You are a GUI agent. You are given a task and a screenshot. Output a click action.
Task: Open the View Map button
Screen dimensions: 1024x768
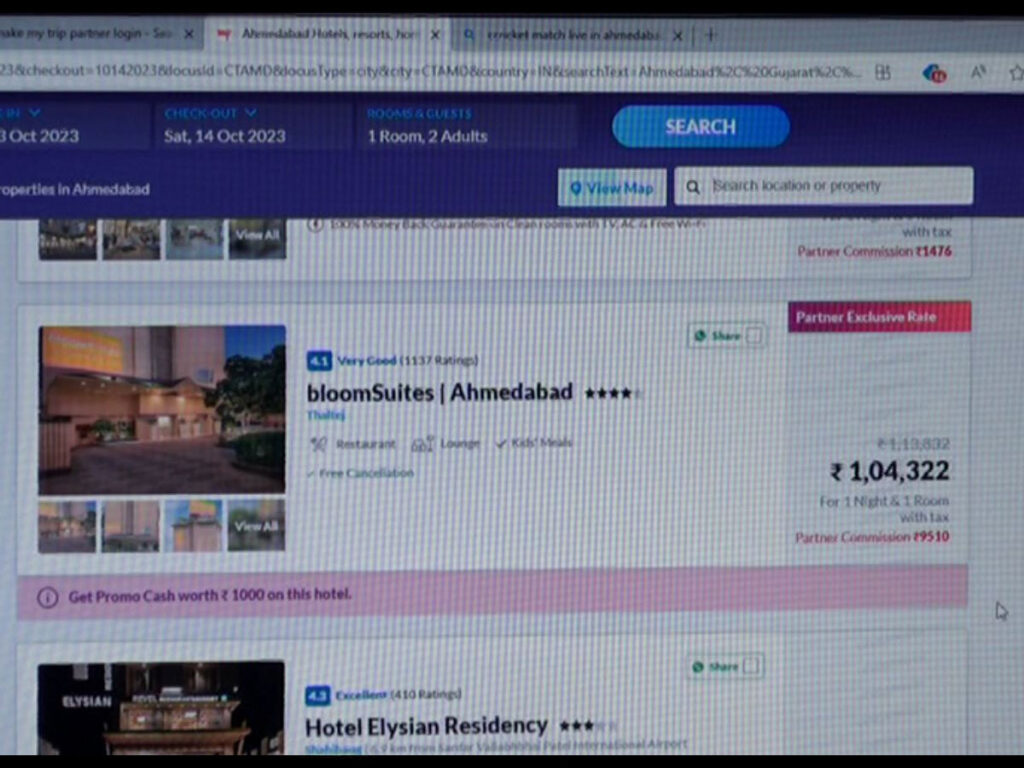coord(612,187)
